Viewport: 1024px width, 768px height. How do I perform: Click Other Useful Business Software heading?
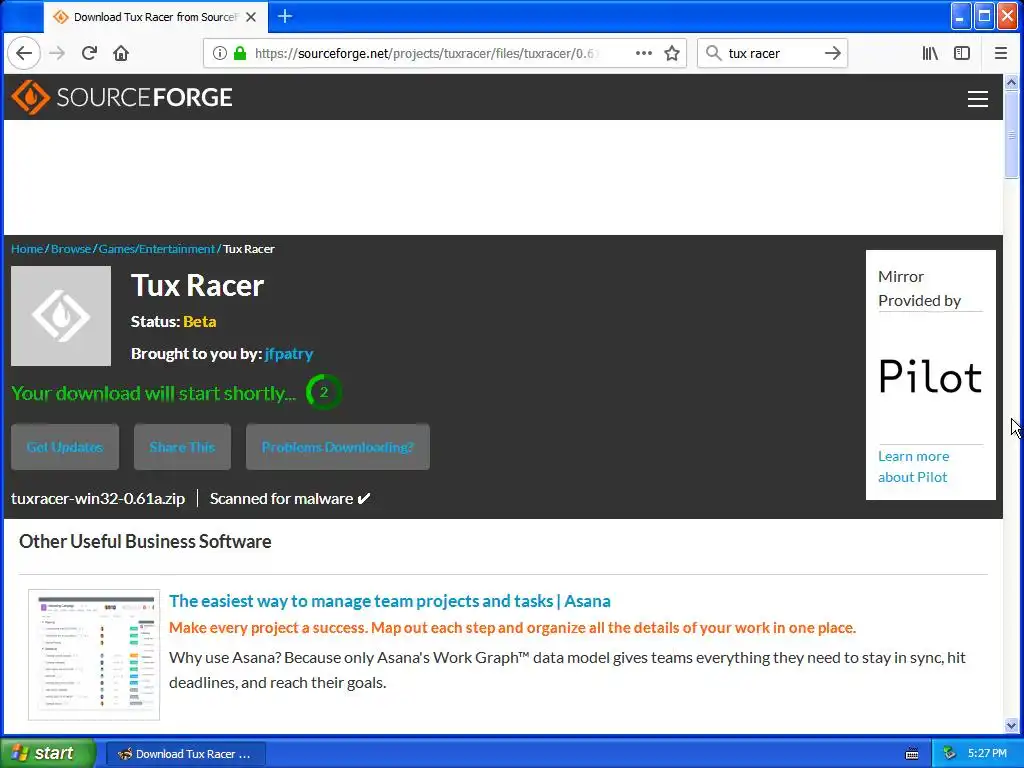[145, 541]
